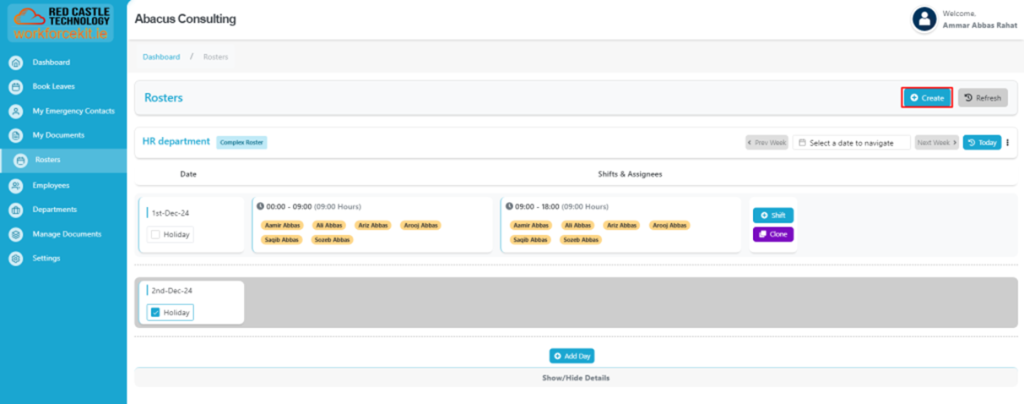
Task: Enable Holiday checkbox for 1st-Dec-24
Action: [155, 235]
